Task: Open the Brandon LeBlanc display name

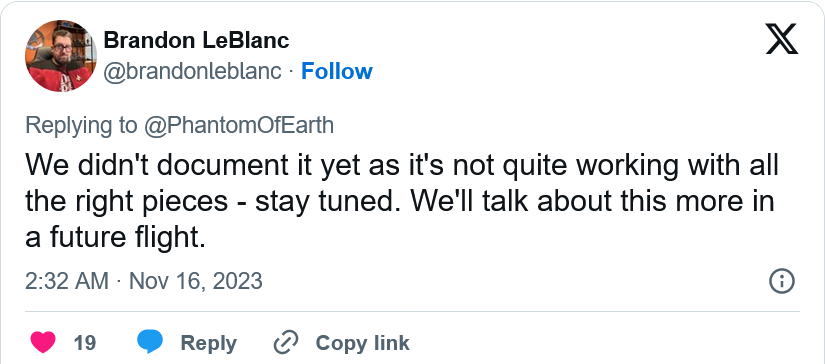Action: pyautogui.click(x=196, y=41)
